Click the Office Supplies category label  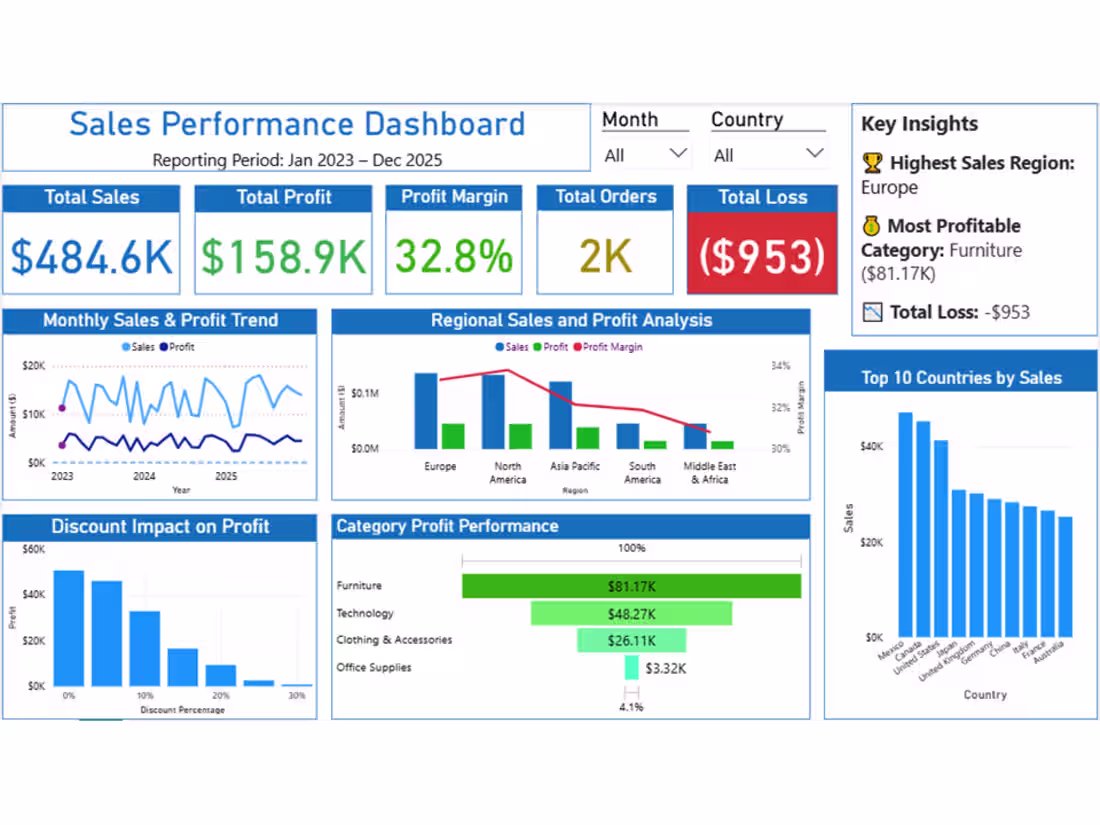coord(374,667)
